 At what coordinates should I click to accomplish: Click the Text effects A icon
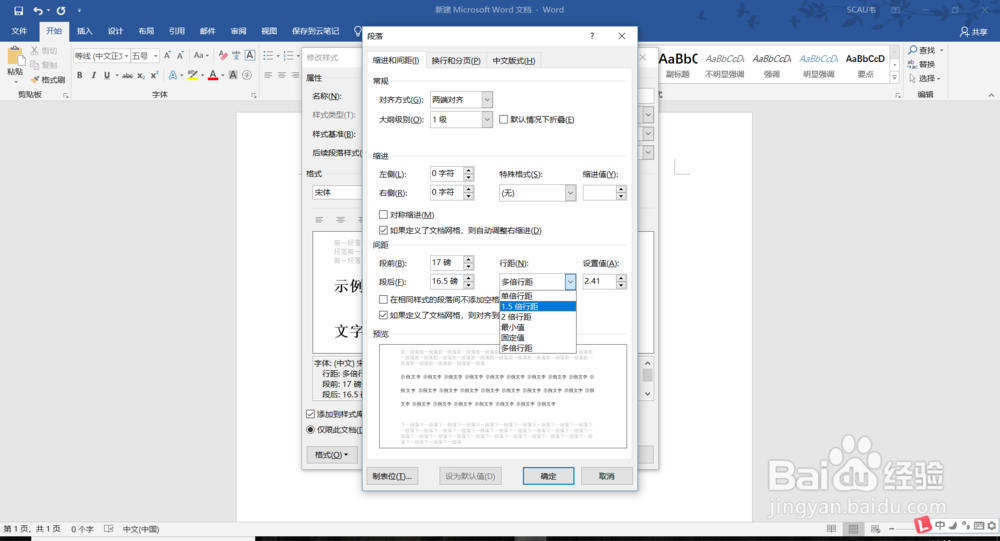pos(172,75)
